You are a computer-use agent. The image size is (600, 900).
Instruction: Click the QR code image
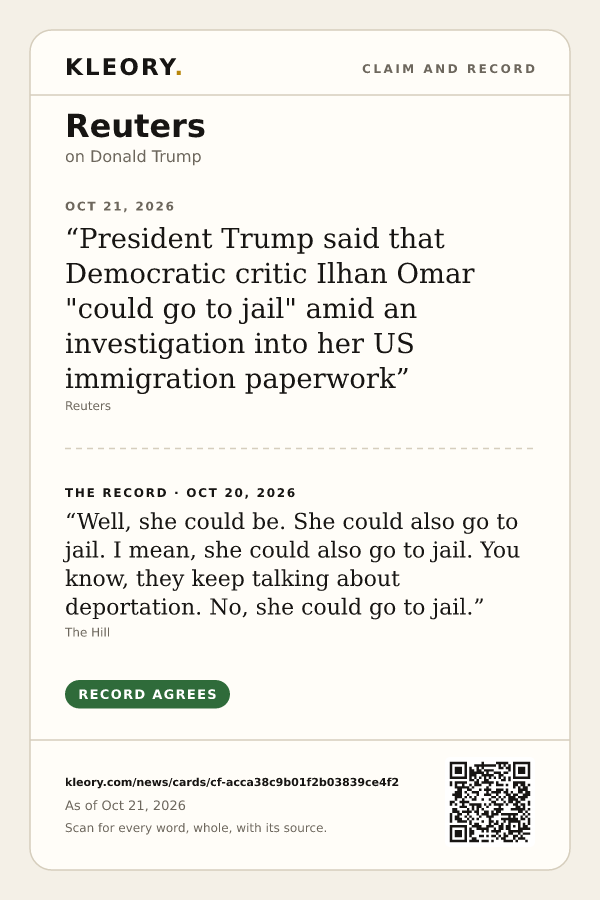pyautogui.click(x=490, y=802)
